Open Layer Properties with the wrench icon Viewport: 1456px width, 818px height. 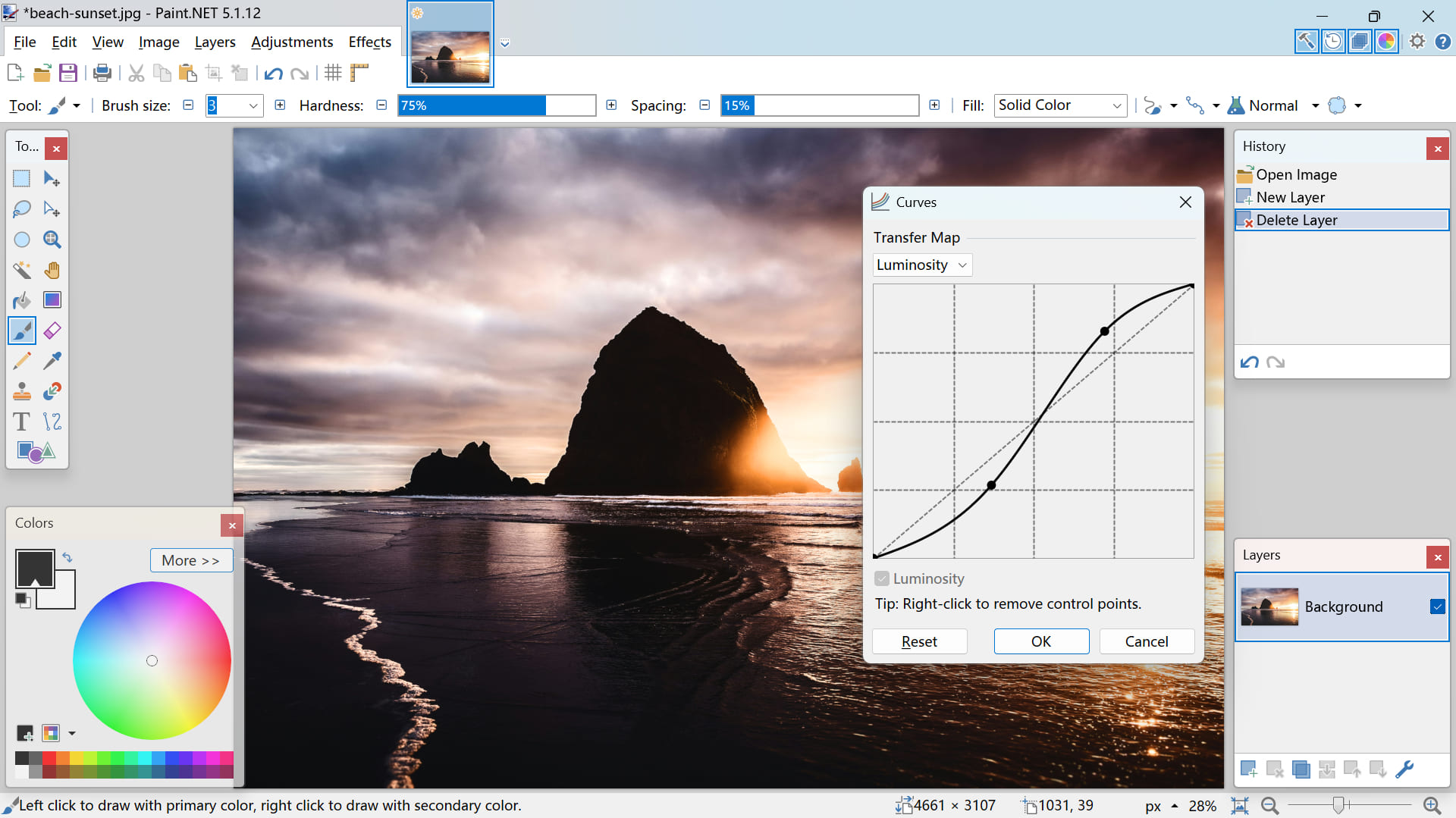point(1405,768)
